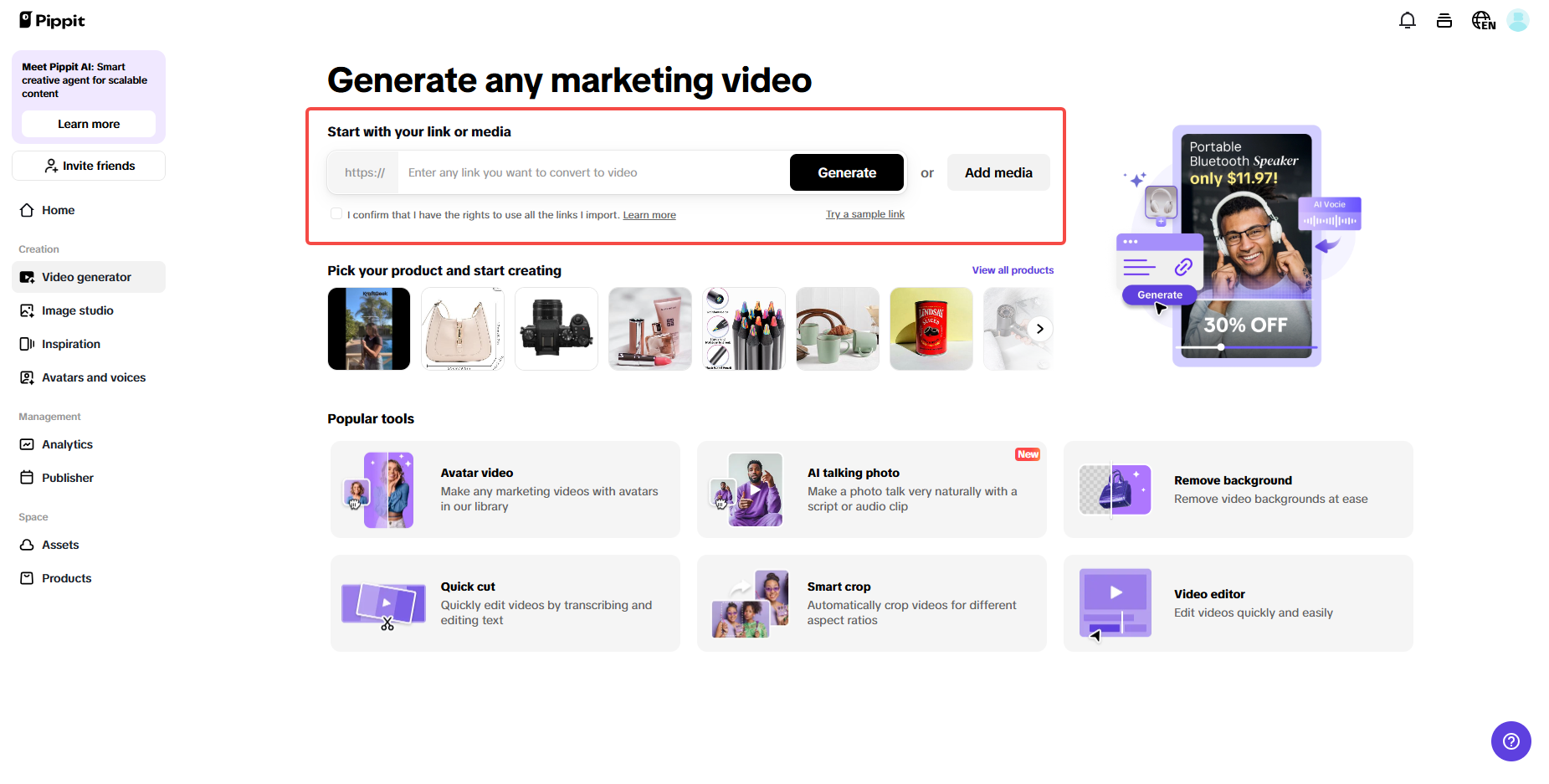1549x784 pixels.
Task: Go to Avatars and voices
Action: pos(93,377)
